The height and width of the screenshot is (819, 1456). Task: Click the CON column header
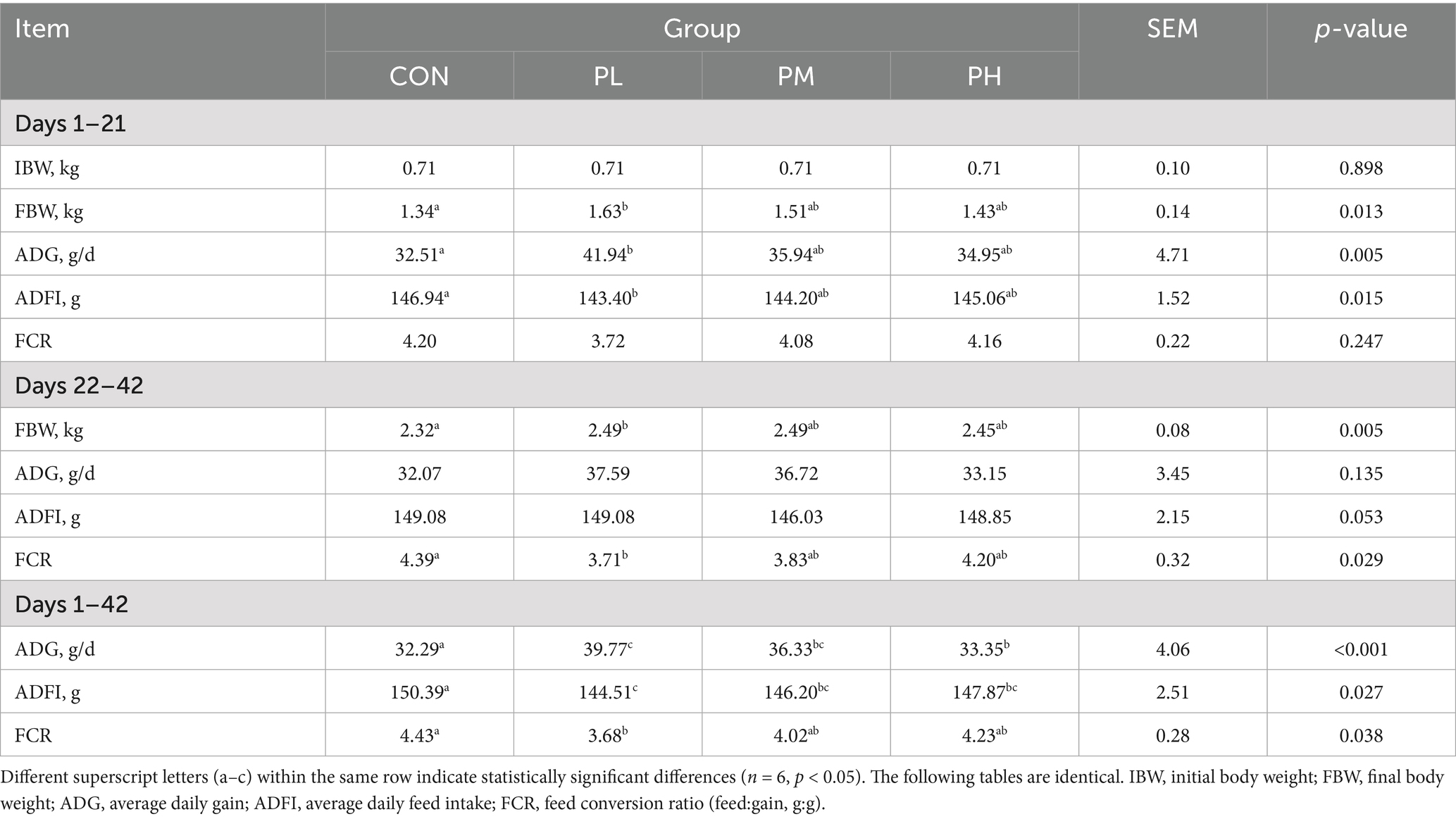(x=419, y=75)
